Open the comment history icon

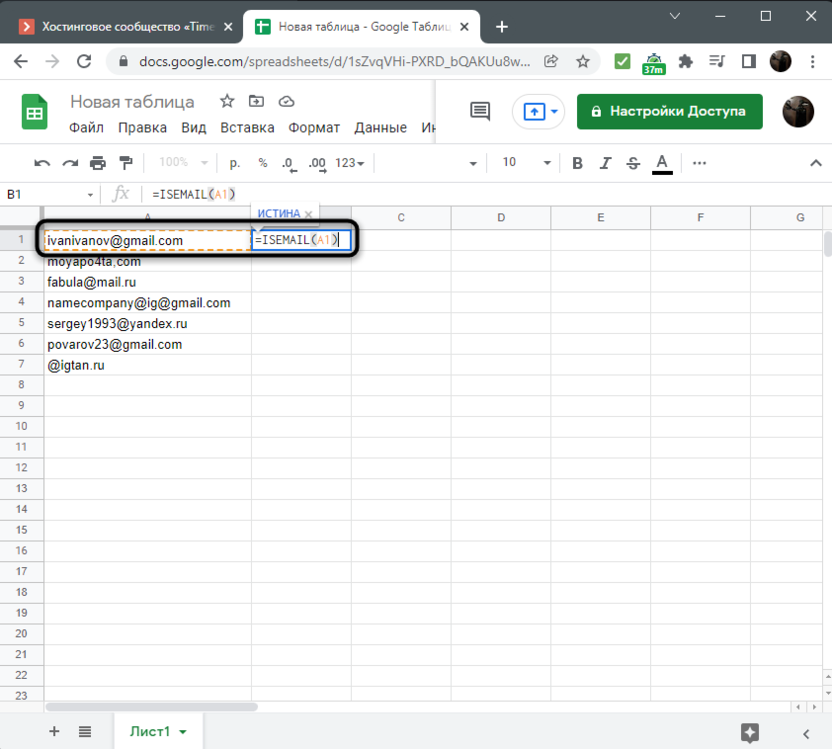[480, 111]
